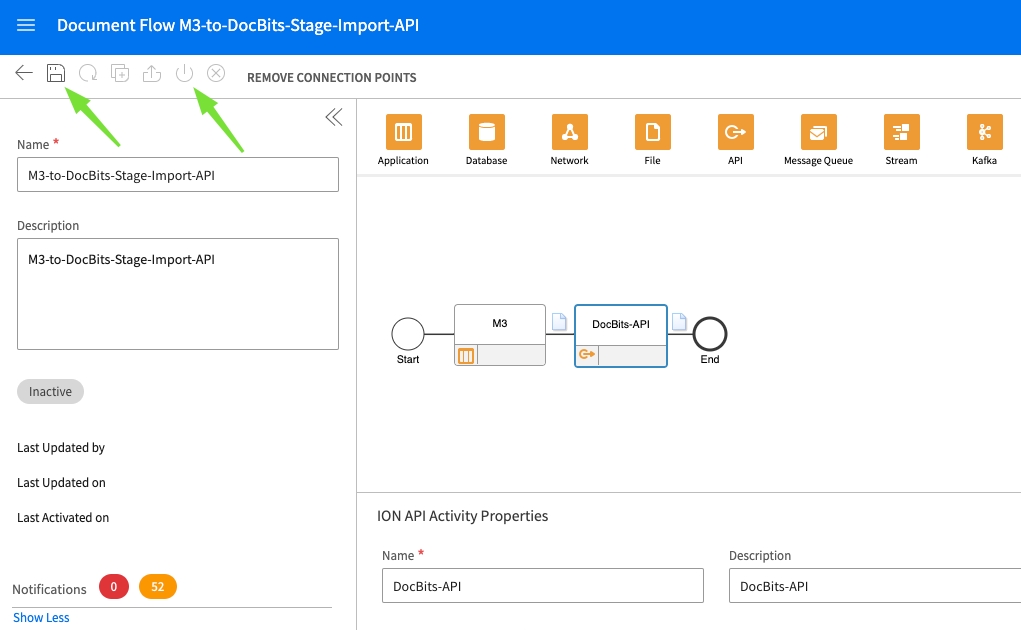Save the document flow
This screenshot has width=1021, height=630.
pos(56,73)
